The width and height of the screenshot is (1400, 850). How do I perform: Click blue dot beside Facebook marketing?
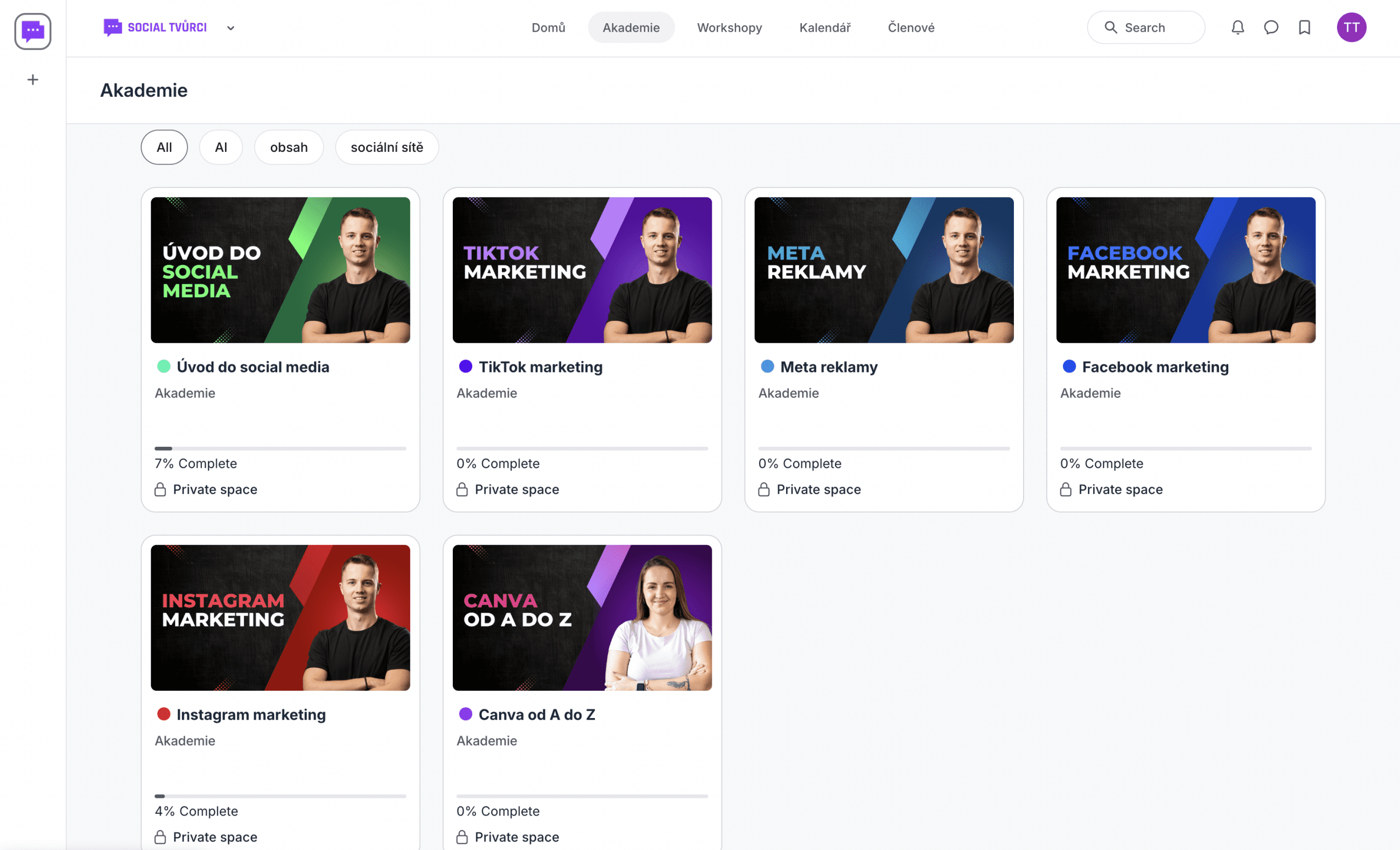pos(1069,367)
